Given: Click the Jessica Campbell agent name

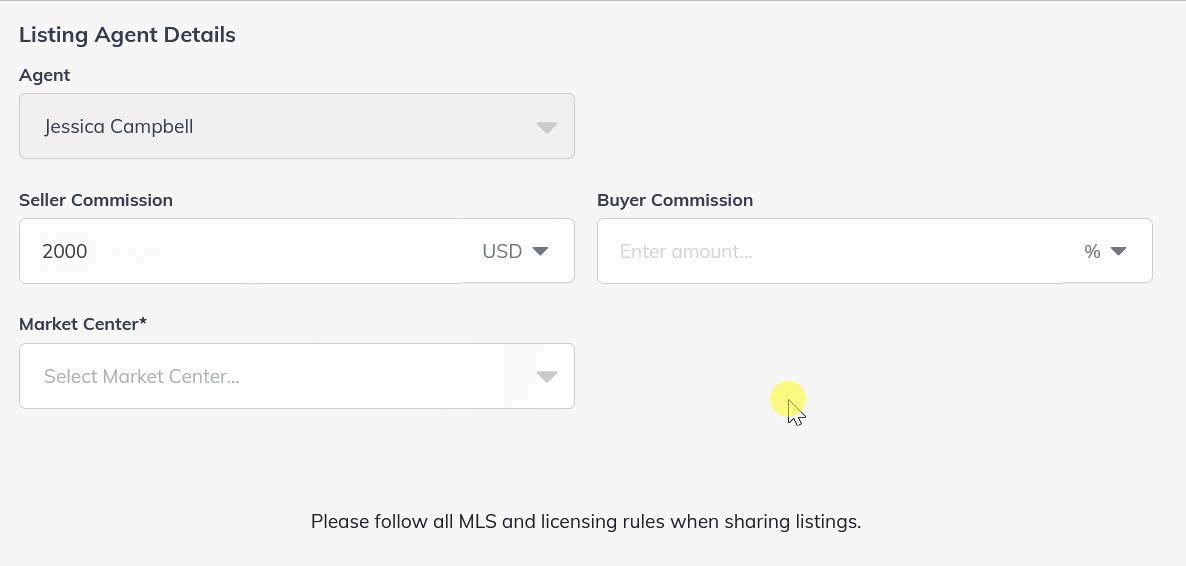Looking at the screenshot, I should pyautogui.click(x=119, y=127).
